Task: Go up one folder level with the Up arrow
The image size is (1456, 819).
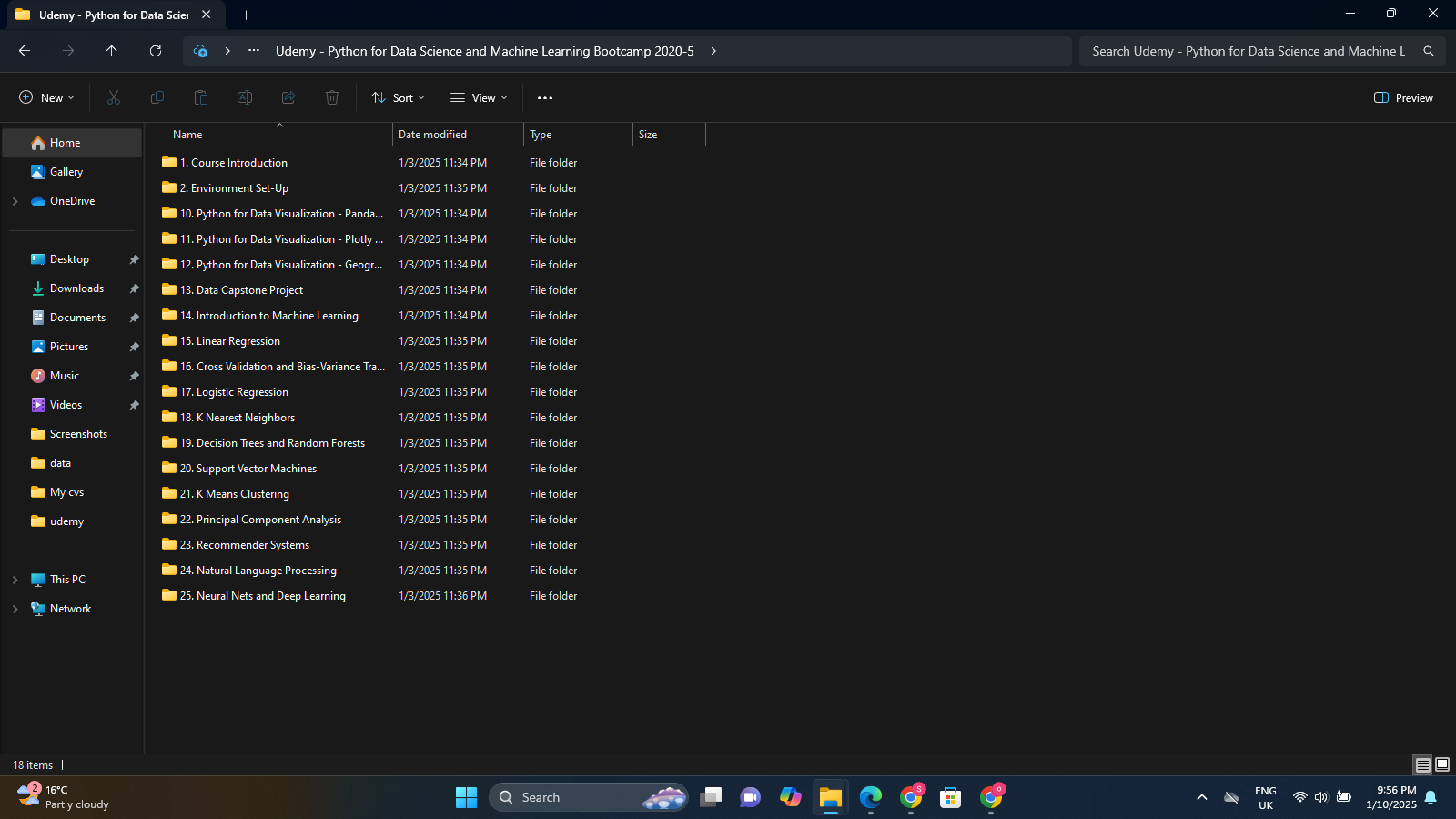Action: (x=112, y=51)
